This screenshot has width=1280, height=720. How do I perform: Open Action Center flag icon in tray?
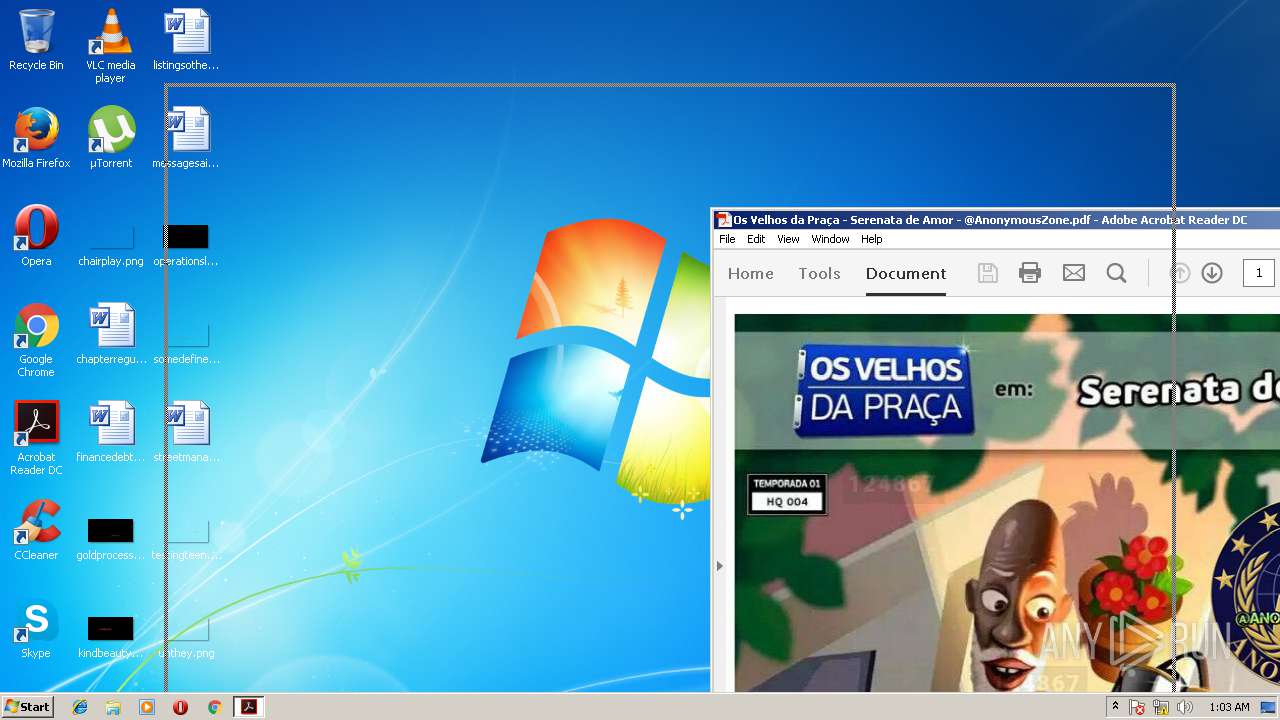[x=1137, y=707]
